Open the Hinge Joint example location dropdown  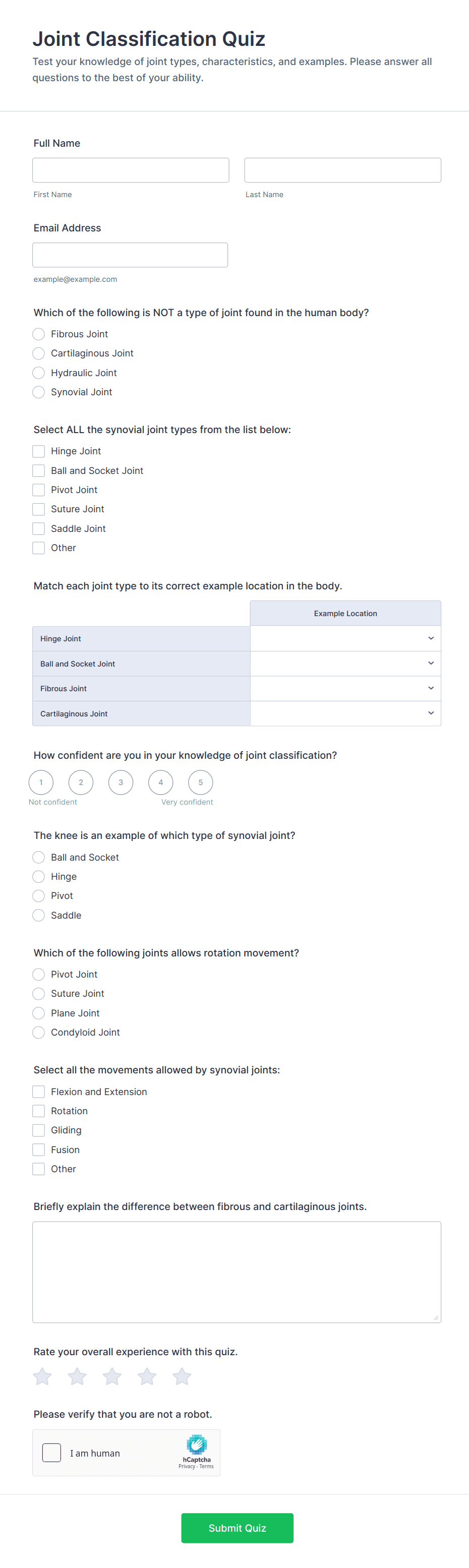point(345,638)
